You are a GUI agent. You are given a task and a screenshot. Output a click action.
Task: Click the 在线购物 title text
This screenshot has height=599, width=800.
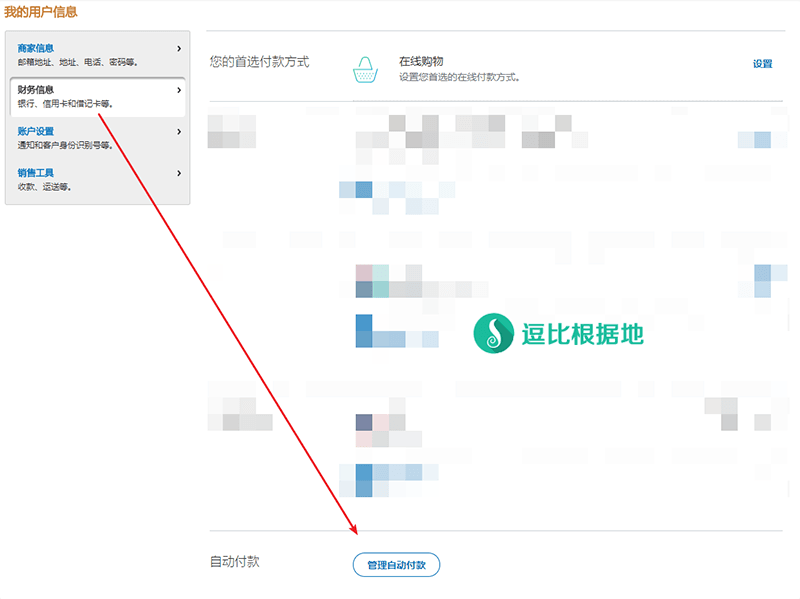point(421,61)
